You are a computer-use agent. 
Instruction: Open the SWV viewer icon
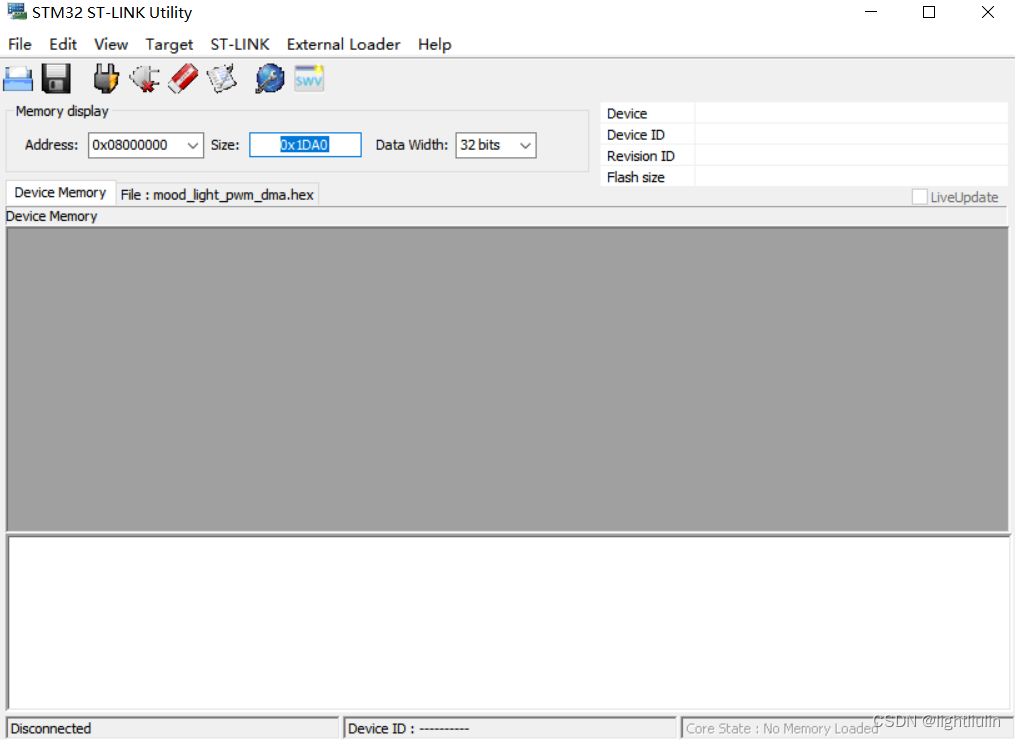point(309,79)
